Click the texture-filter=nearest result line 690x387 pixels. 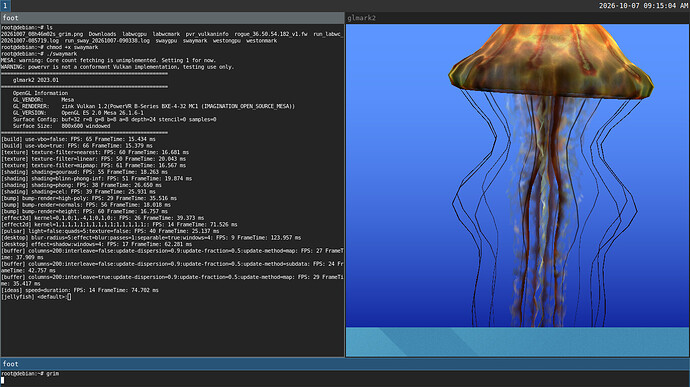tap(95, 152)
